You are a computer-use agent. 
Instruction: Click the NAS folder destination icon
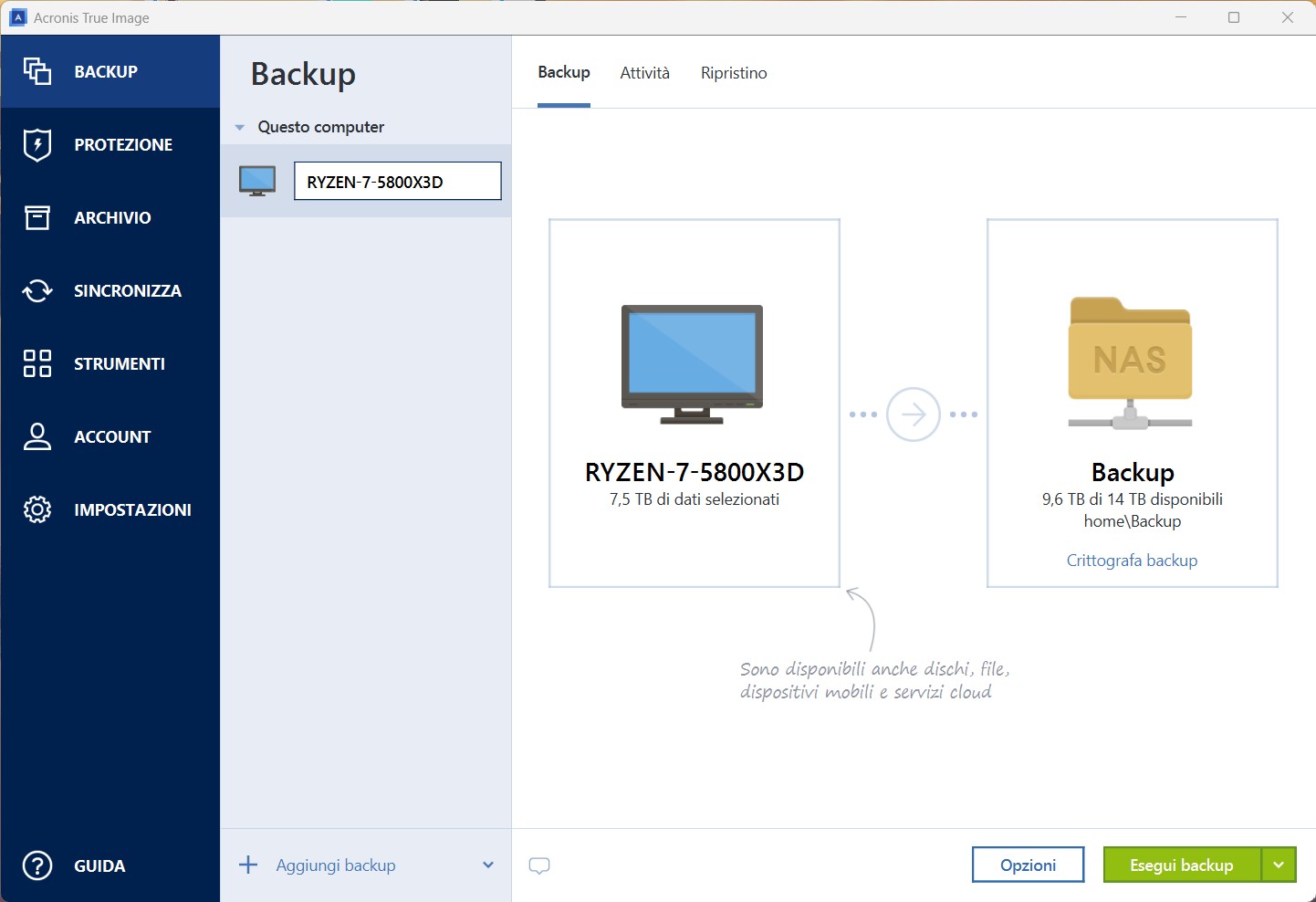(1131, 362)
